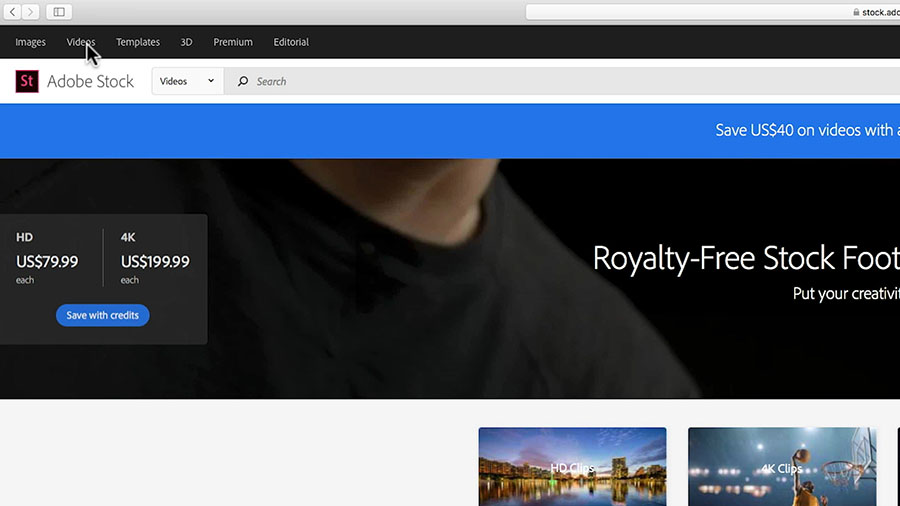Open the Images menu item

click(30, 42)
